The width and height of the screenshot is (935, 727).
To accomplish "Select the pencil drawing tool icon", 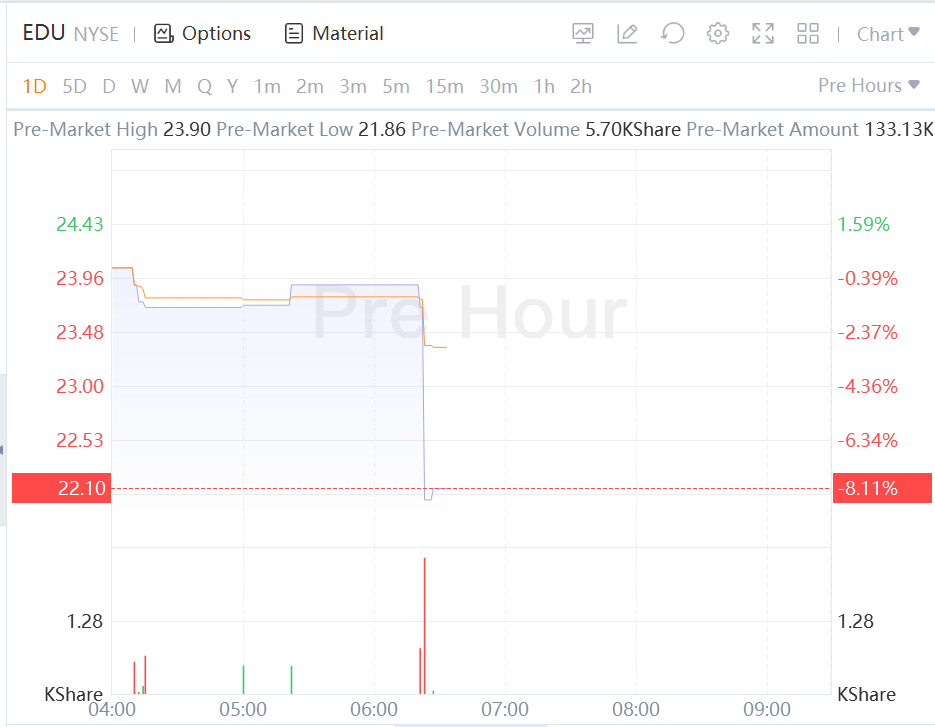I will [627, 33].
